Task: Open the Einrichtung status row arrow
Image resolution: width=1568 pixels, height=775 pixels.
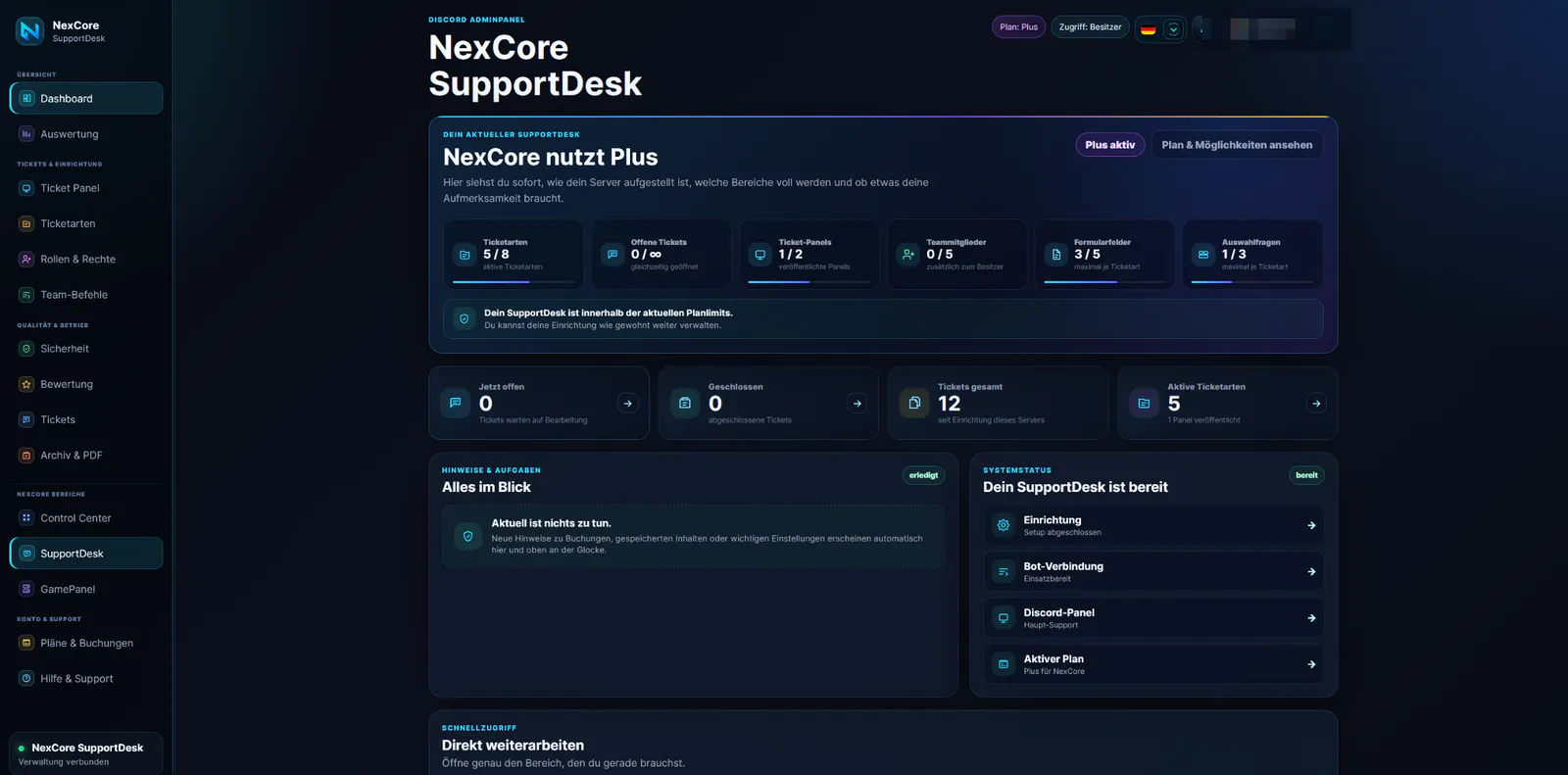Action: pyautogui.click(x=1311, y=526)
